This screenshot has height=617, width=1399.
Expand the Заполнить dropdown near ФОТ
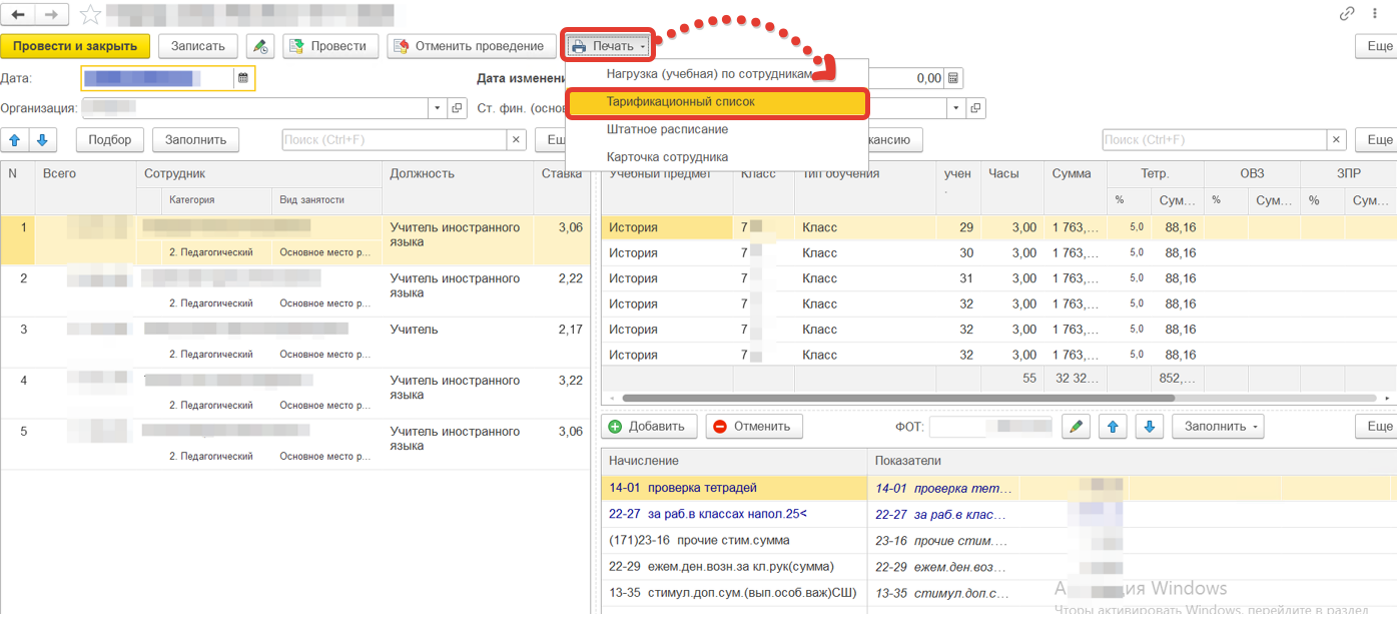(1217, 427)
